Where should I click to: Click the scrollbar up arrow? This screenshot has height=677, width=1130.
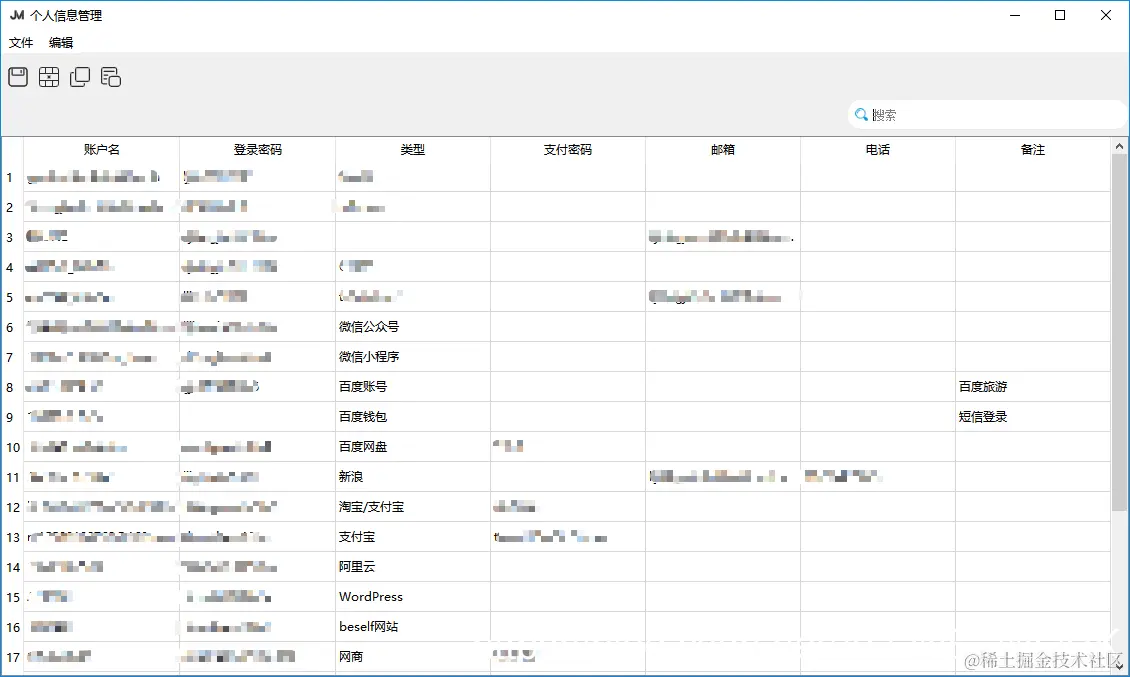click(x=1119, y=146)
